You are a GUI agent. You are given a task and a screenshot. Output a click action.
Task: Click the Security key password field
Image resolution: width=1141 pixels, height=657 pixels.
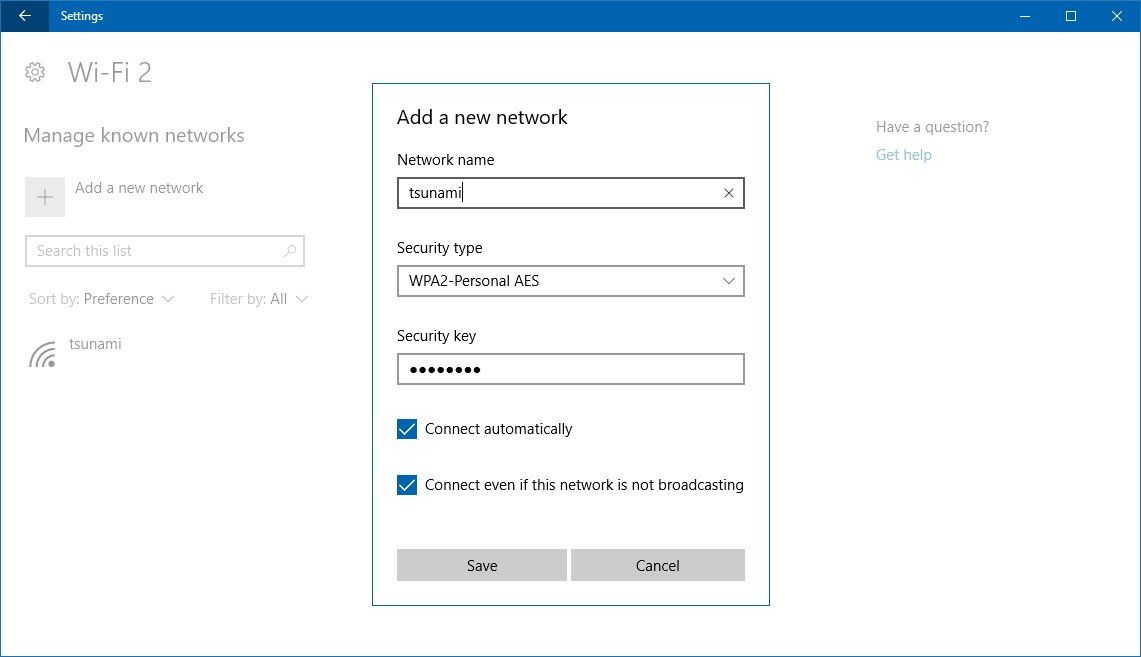pyautogui.click(x=570, y=369)
